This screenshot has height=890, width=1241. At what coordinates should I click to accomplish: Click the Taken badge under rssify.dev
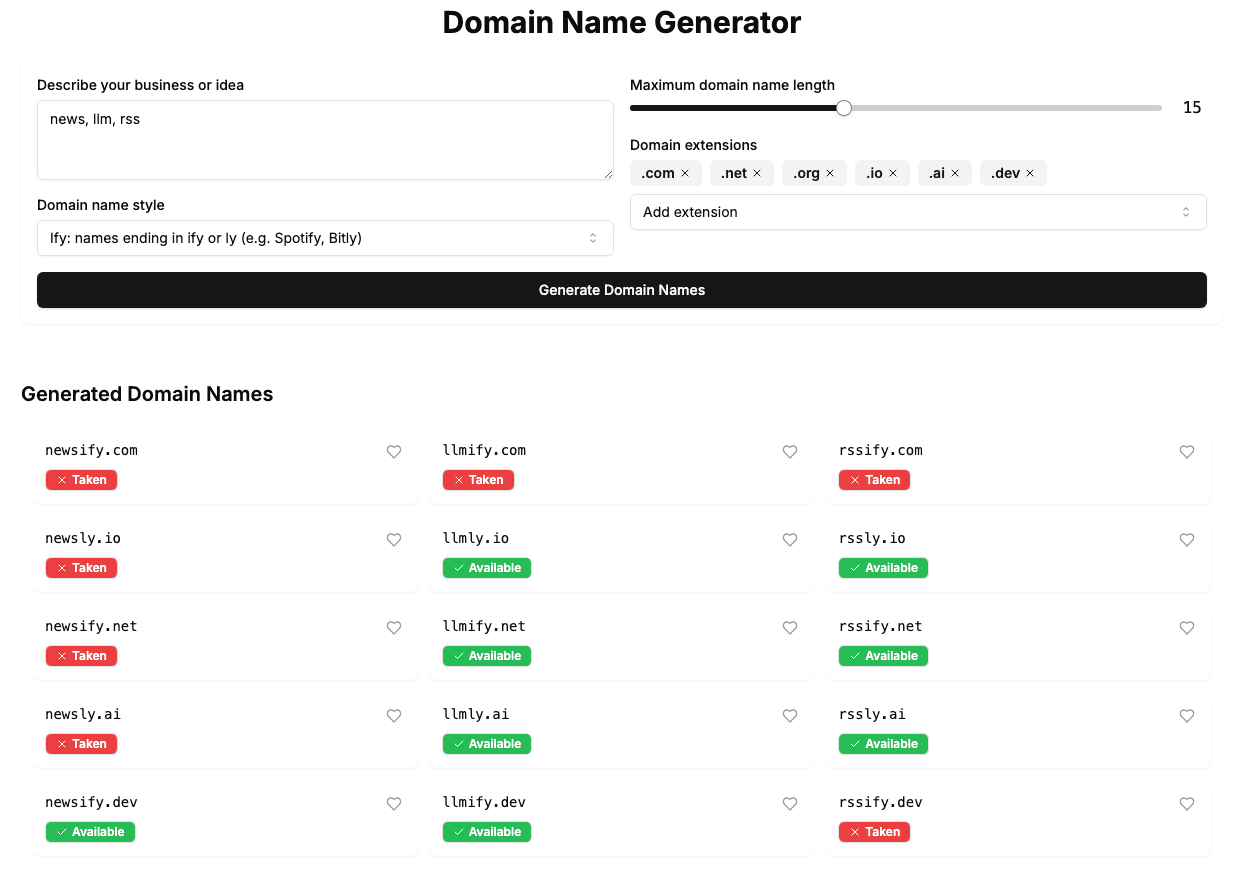[874, 832]
